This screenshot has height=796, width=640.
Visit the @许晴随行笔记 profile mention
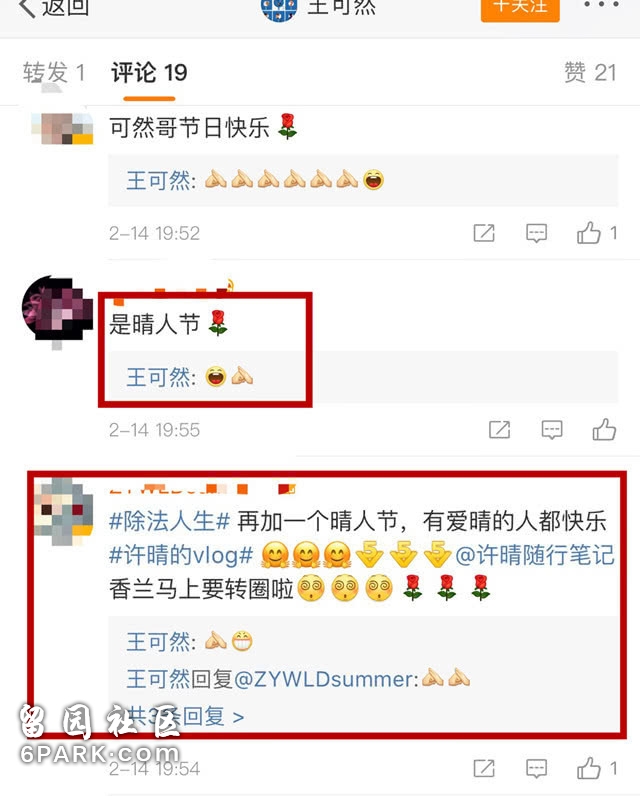[535, 555]
